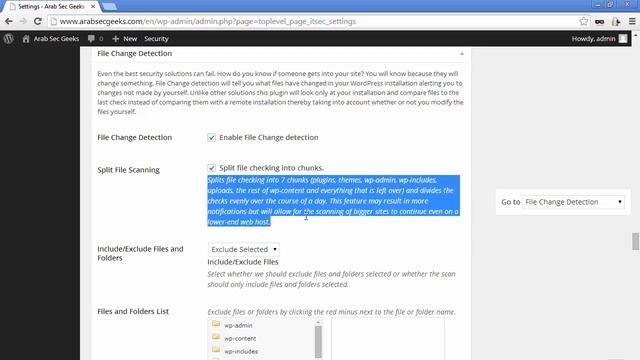
Task: Click the Split File Scanning label
Action: coord(128,170)
